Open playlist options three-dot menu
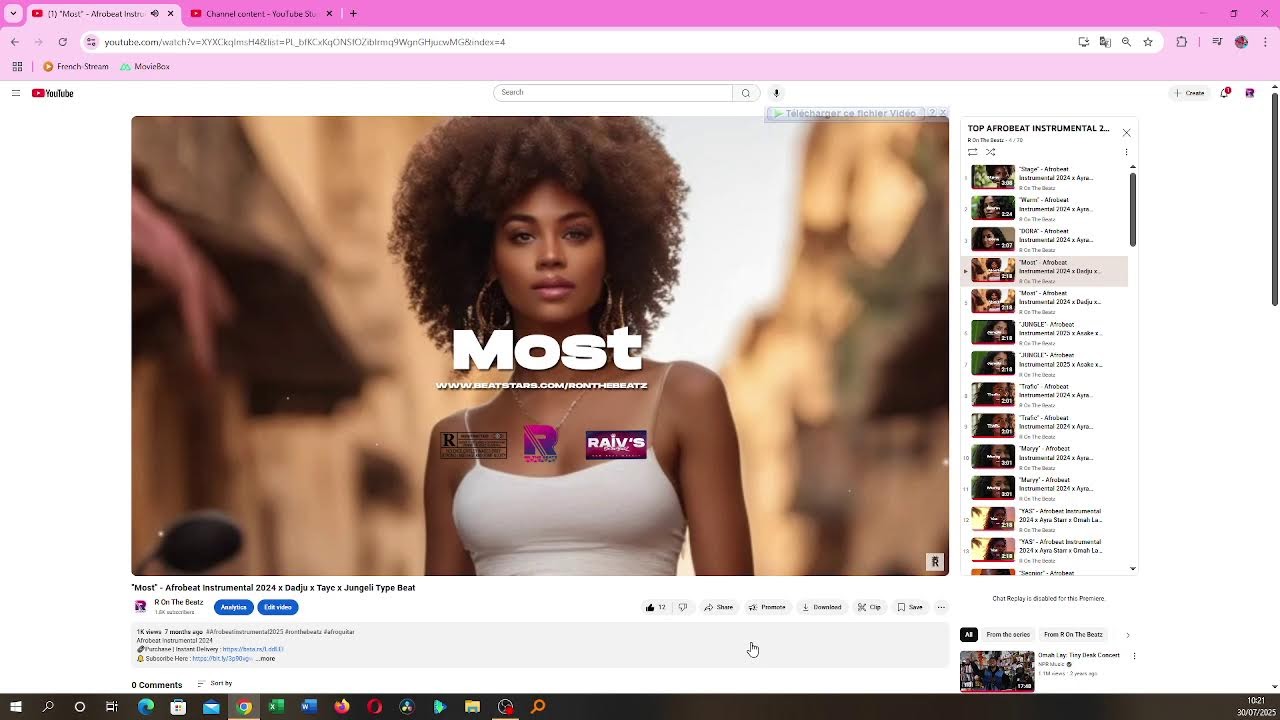1280x720 pixels. click(x=1126, y=153)
